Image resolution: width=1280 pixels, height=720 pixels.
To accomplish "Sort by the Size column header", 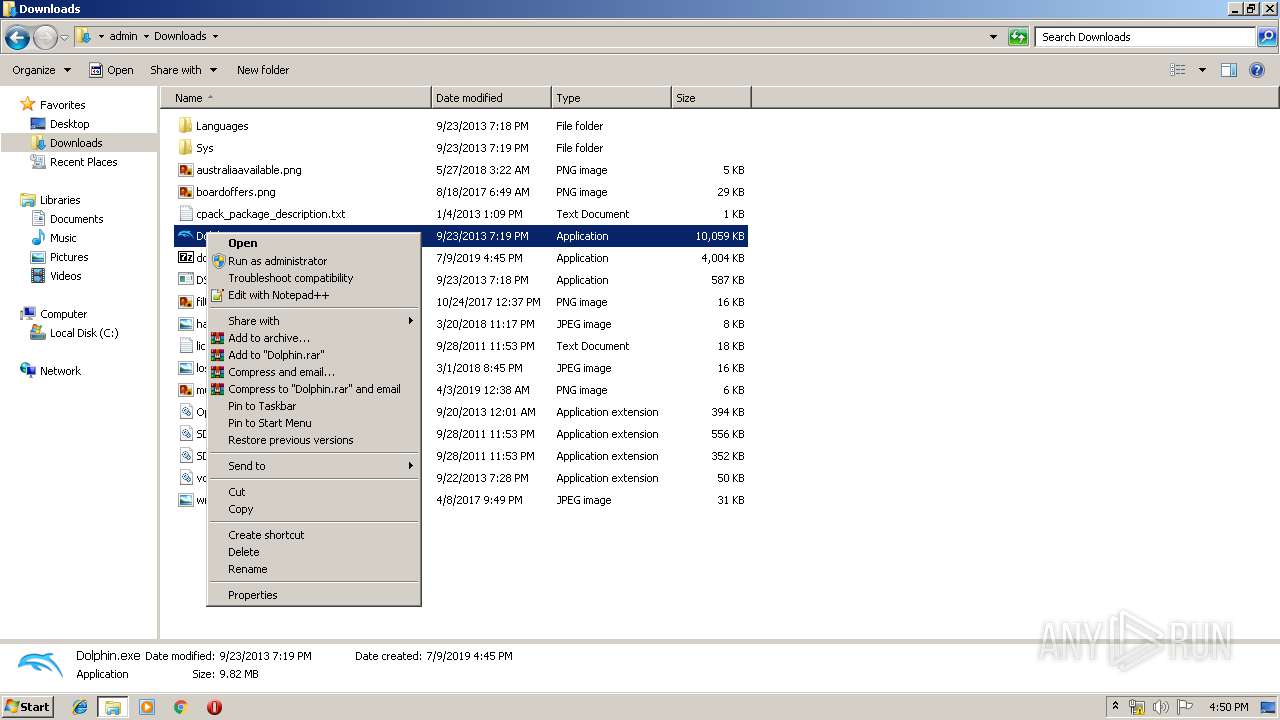I will (x=711, y=98).
